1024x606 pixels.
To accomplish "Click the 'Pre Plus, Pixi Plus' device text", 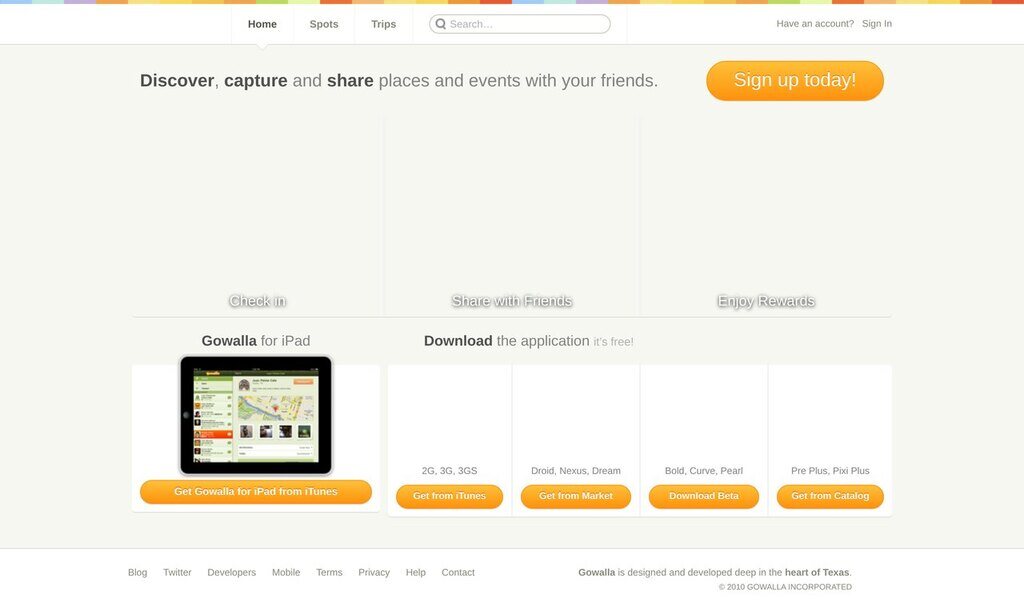I will tap(830, 471).
